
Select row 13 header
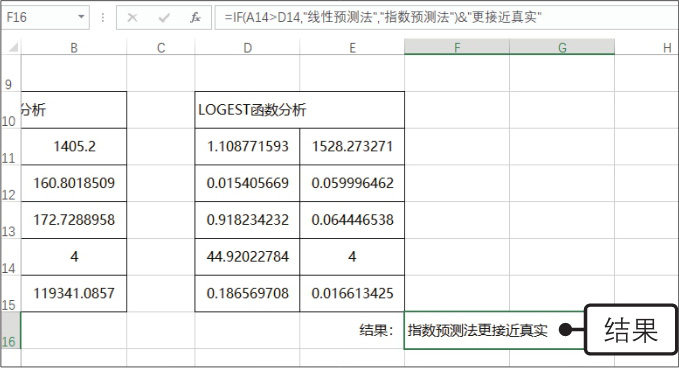pos(10,220)
